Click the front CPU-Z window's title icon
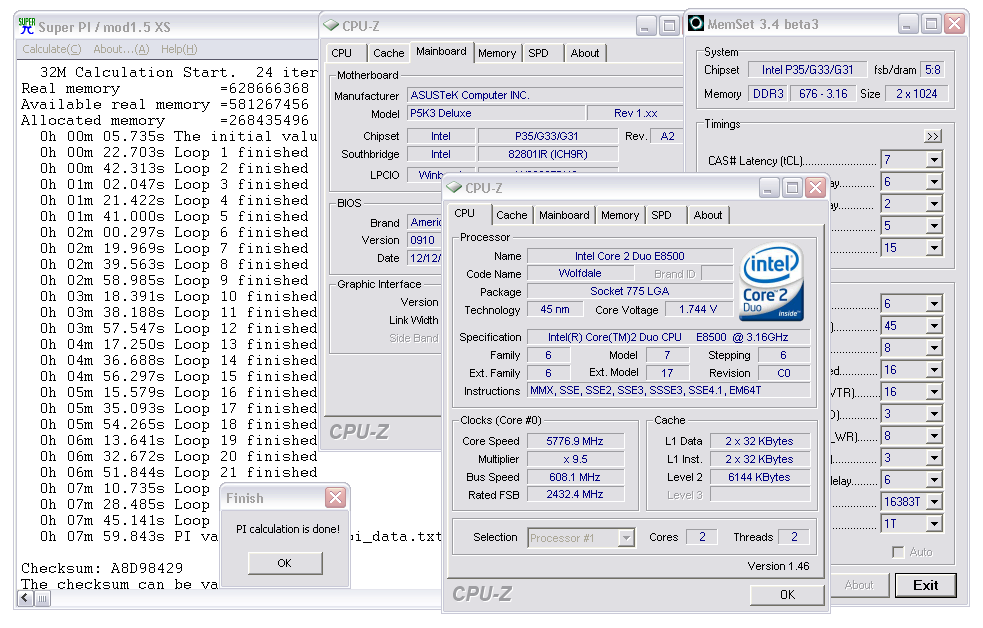This screenshot has width=983, height=628. [x=455, y=187]
